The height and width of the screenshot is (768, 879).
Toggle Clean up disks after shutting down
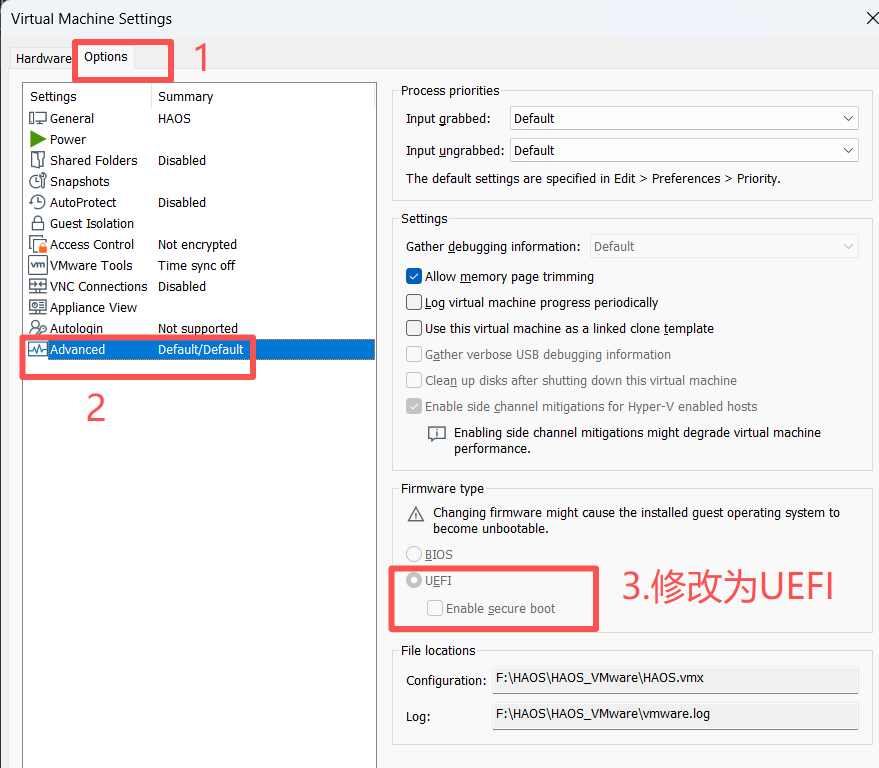coord(414,380)
